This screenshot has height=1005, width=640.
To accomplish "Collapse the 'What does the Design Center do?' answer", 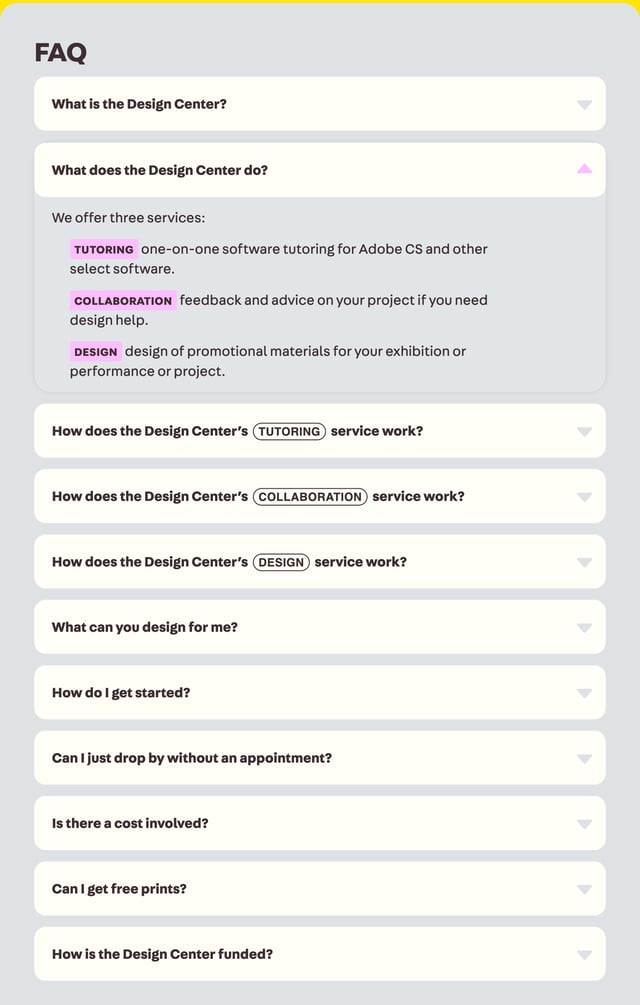I will [x=320, y=170].
